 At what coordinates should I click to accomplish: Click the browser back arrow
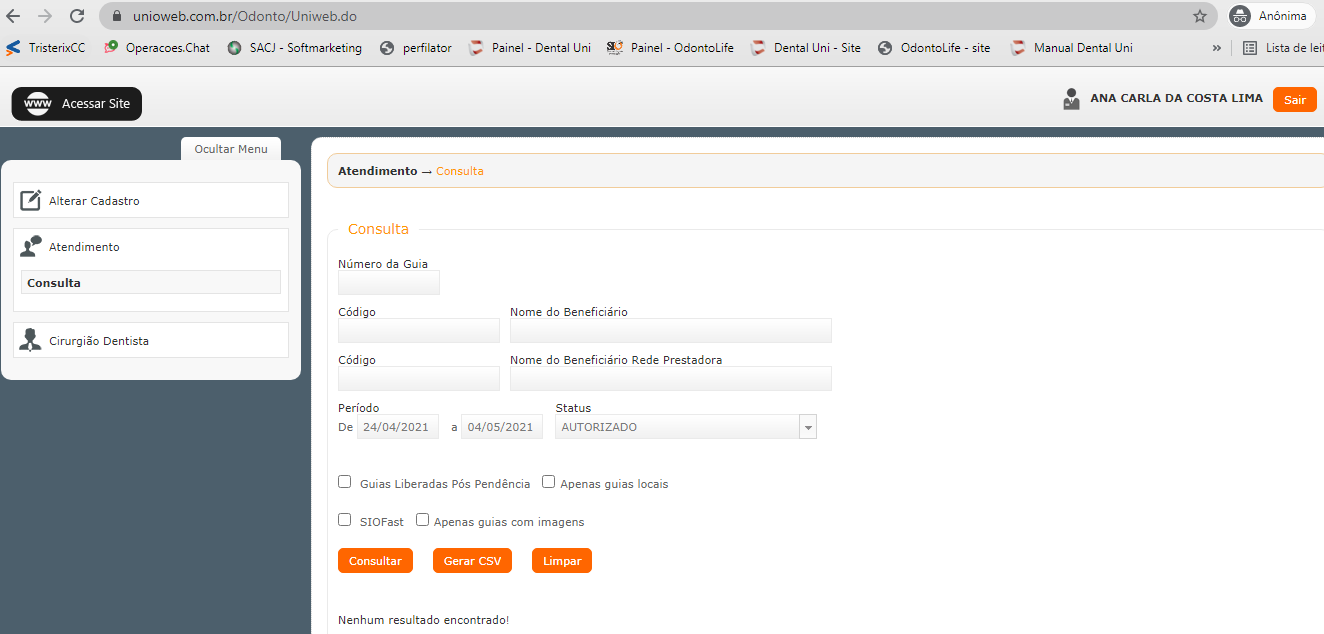[x=13, y=16]
